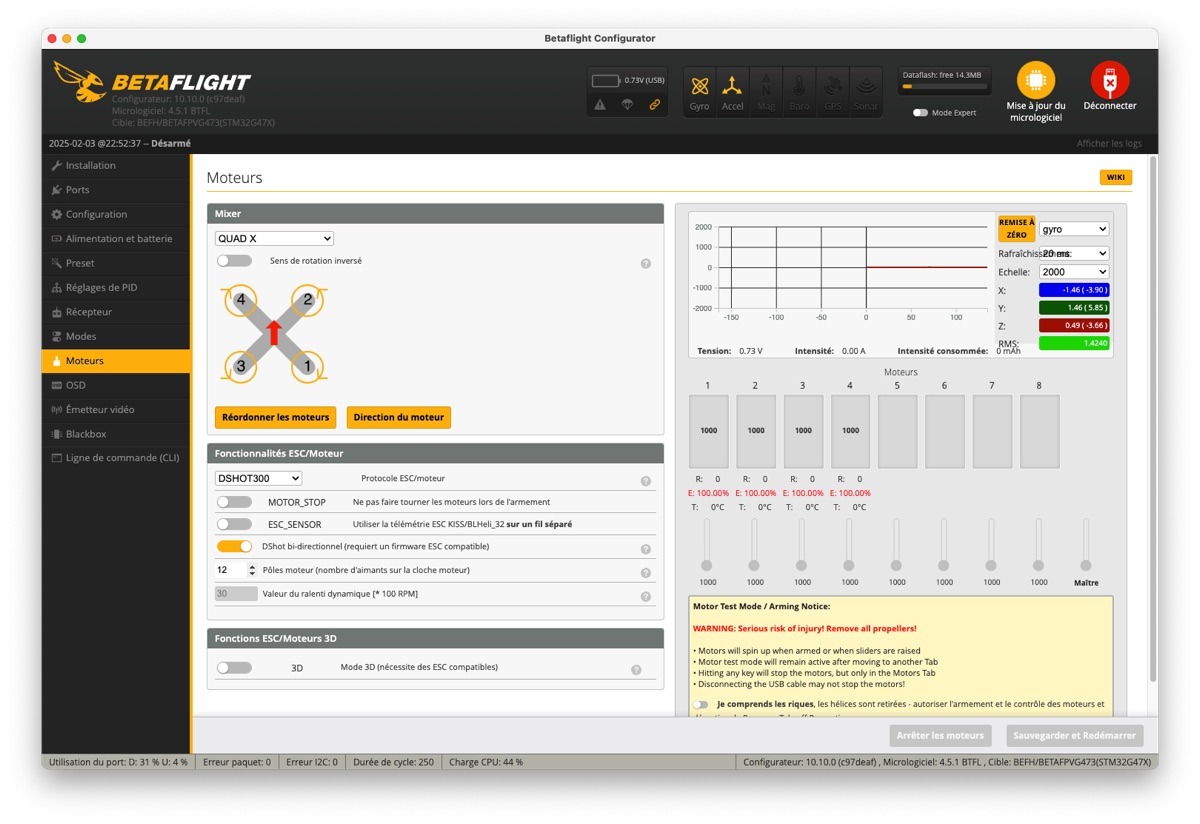This screenshot has height=824, width=1200.
Task: Click the page vertical scrollbar
Action: (1152, 420)
